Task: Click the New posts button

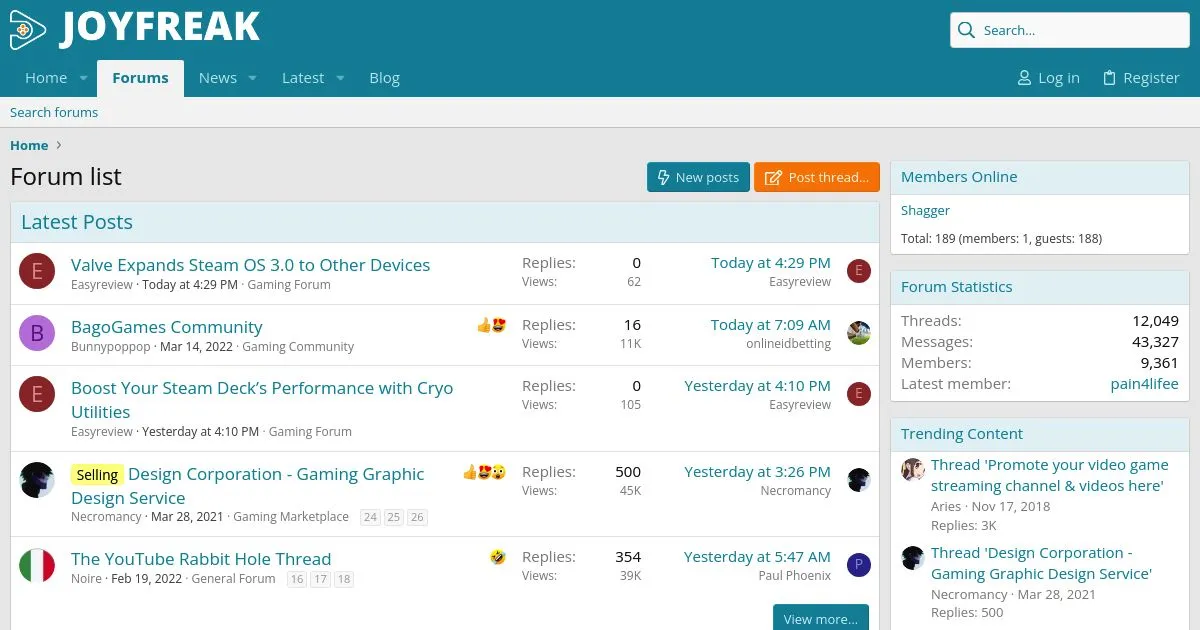Action: [x=697, y=177]
